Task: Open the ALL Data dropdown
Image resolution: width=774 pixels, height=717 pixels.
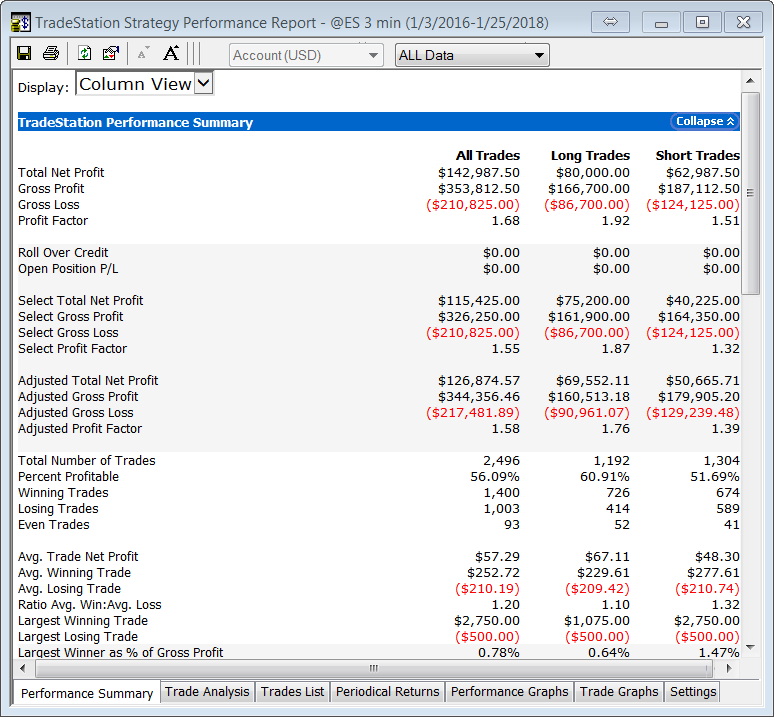Action: [x=472, y=55]
